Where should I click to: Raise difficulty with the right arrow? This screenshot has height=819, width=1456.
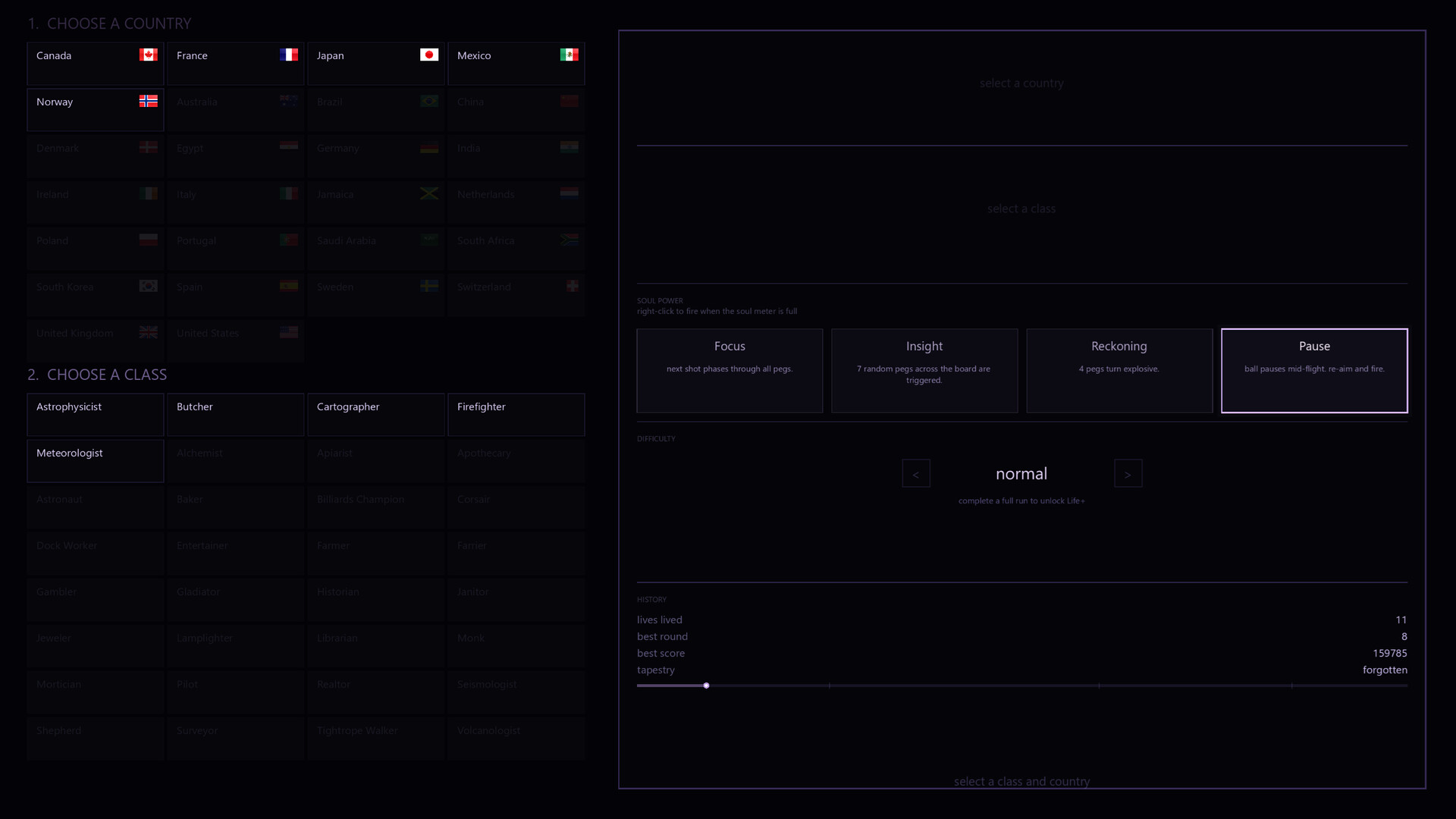click(x=1128, y=474)
